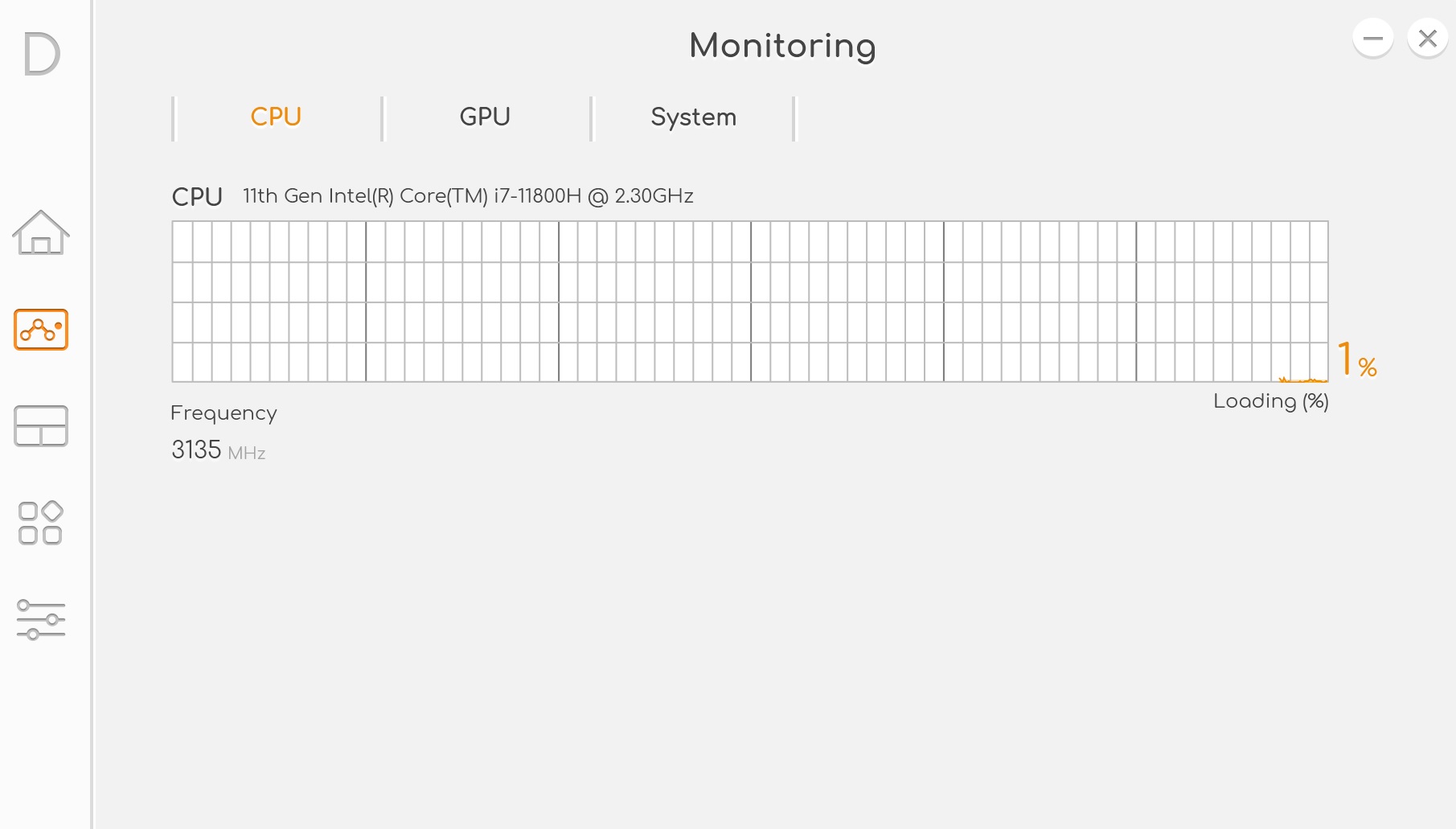Open the apps grid sidebar icon

coord(41,523)
